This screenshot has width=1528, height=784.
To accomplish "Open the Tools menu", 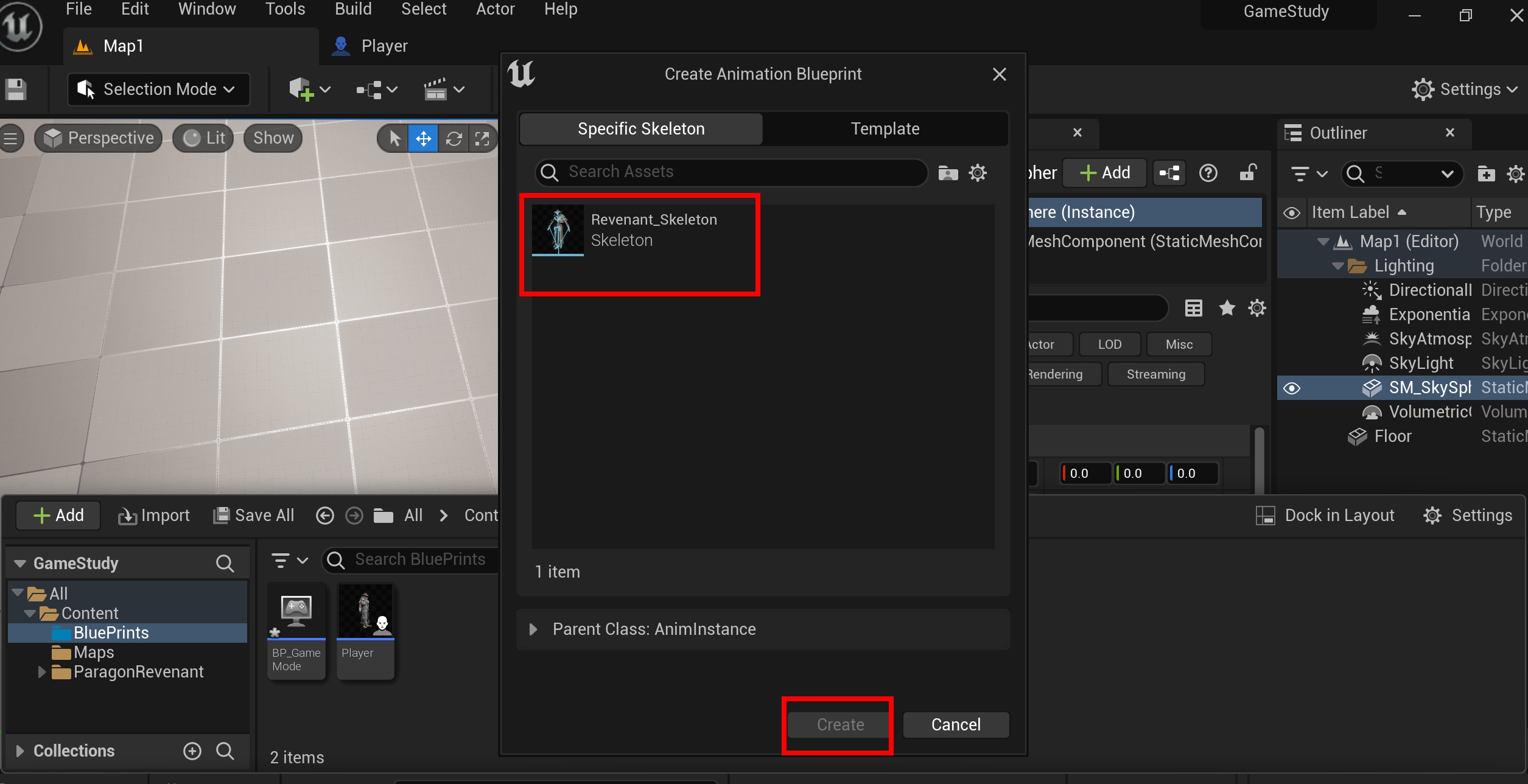I will tap(285, 9).
